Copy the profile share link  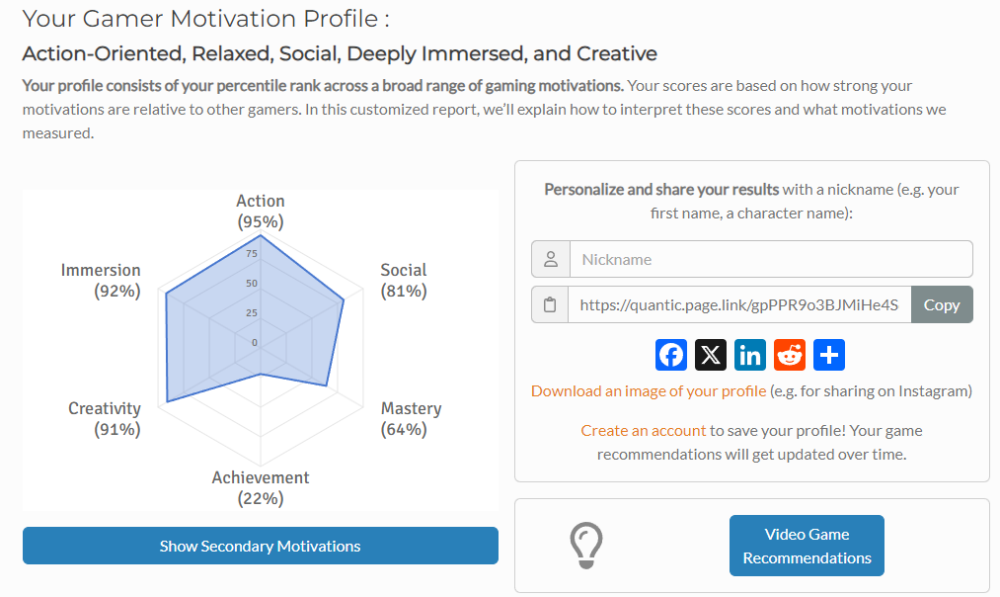(x=941, y=305)
